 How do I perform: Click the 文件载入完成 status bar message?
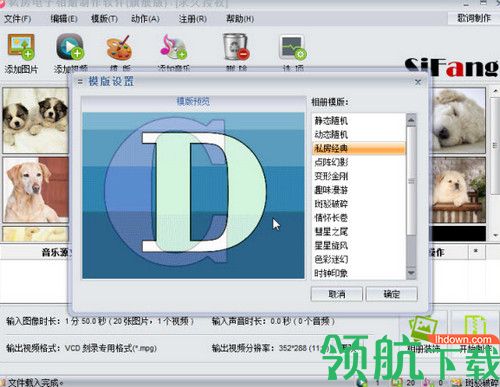point(35,383)
